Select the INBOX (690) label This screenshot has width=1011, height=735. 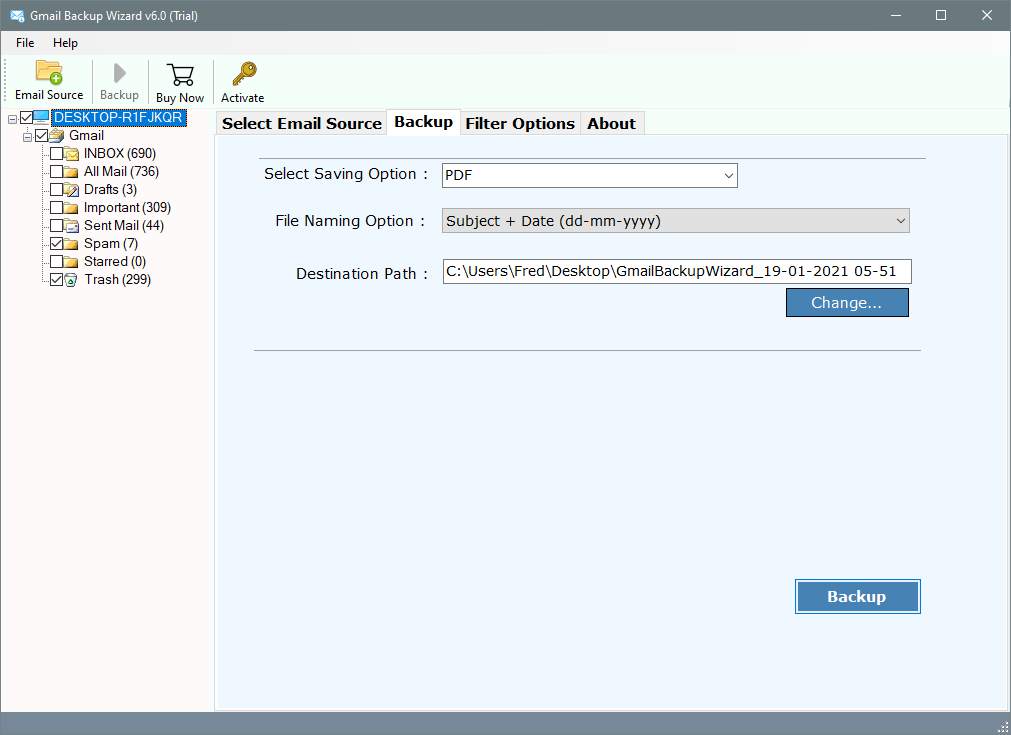point(120,153)
